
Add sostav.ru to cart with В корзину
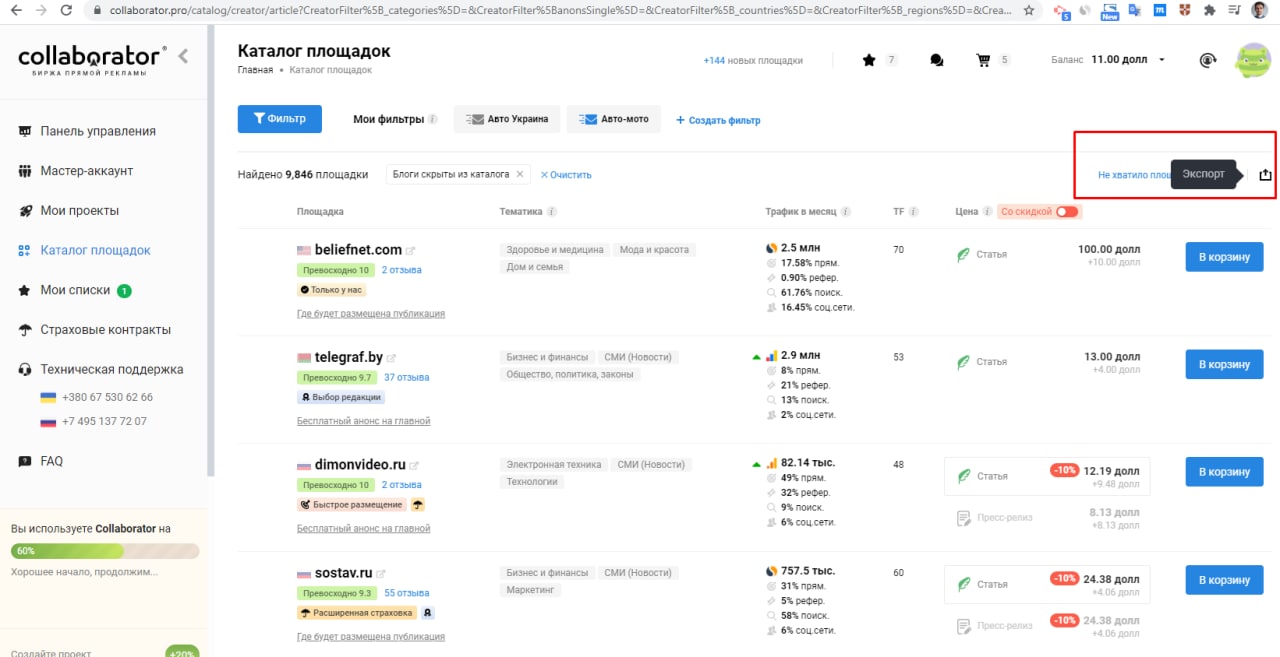pos(1224,580)
